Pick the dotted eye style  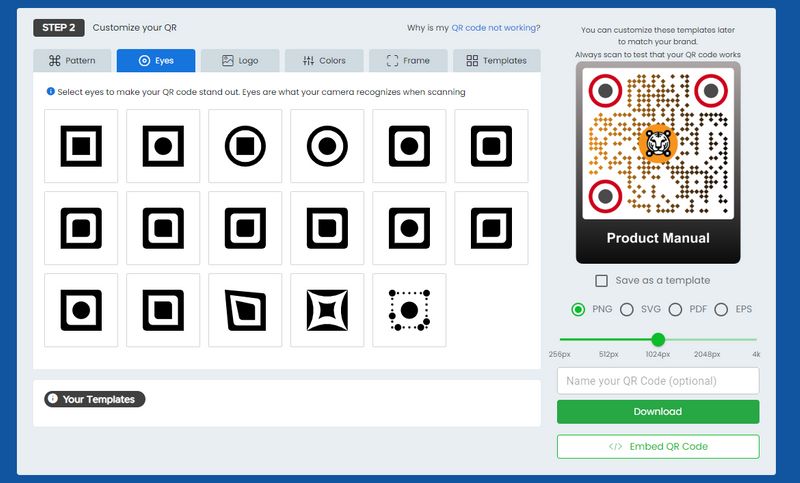click(x=409, y=310)
